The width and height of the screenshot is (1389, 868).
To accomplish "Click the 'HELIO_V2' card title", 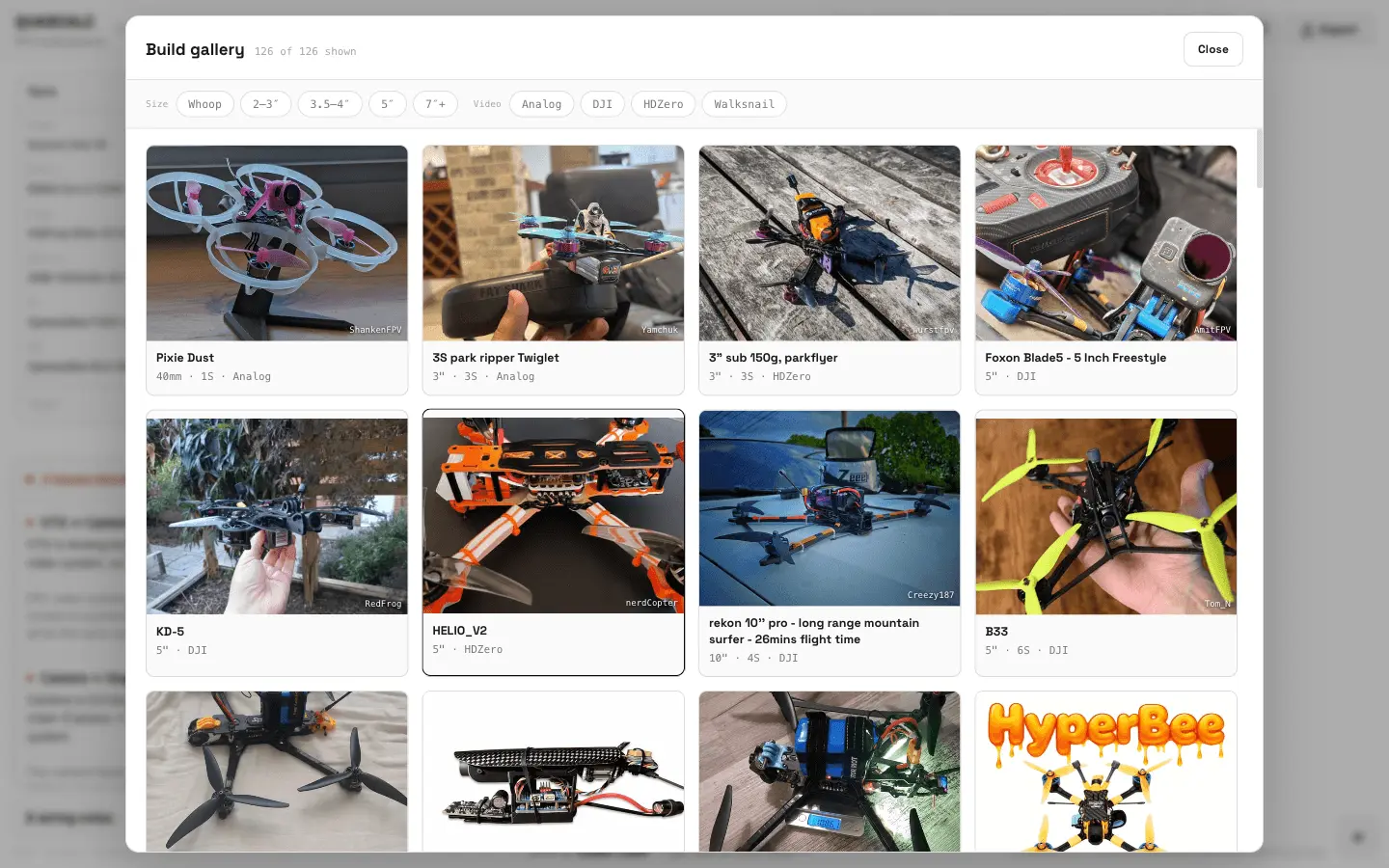I will coord(459,631).
